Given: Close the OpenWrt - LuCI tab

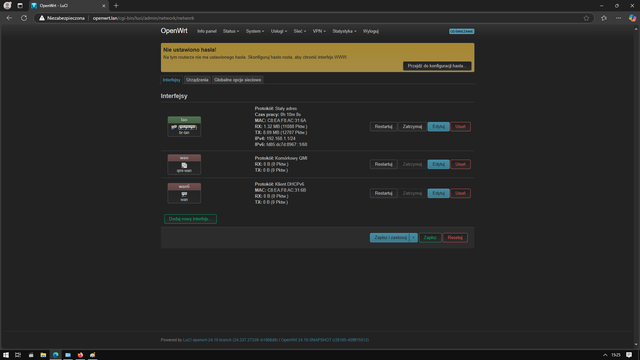Looking at the screenshot, I should pyautogui.click(x=104, y=6).
